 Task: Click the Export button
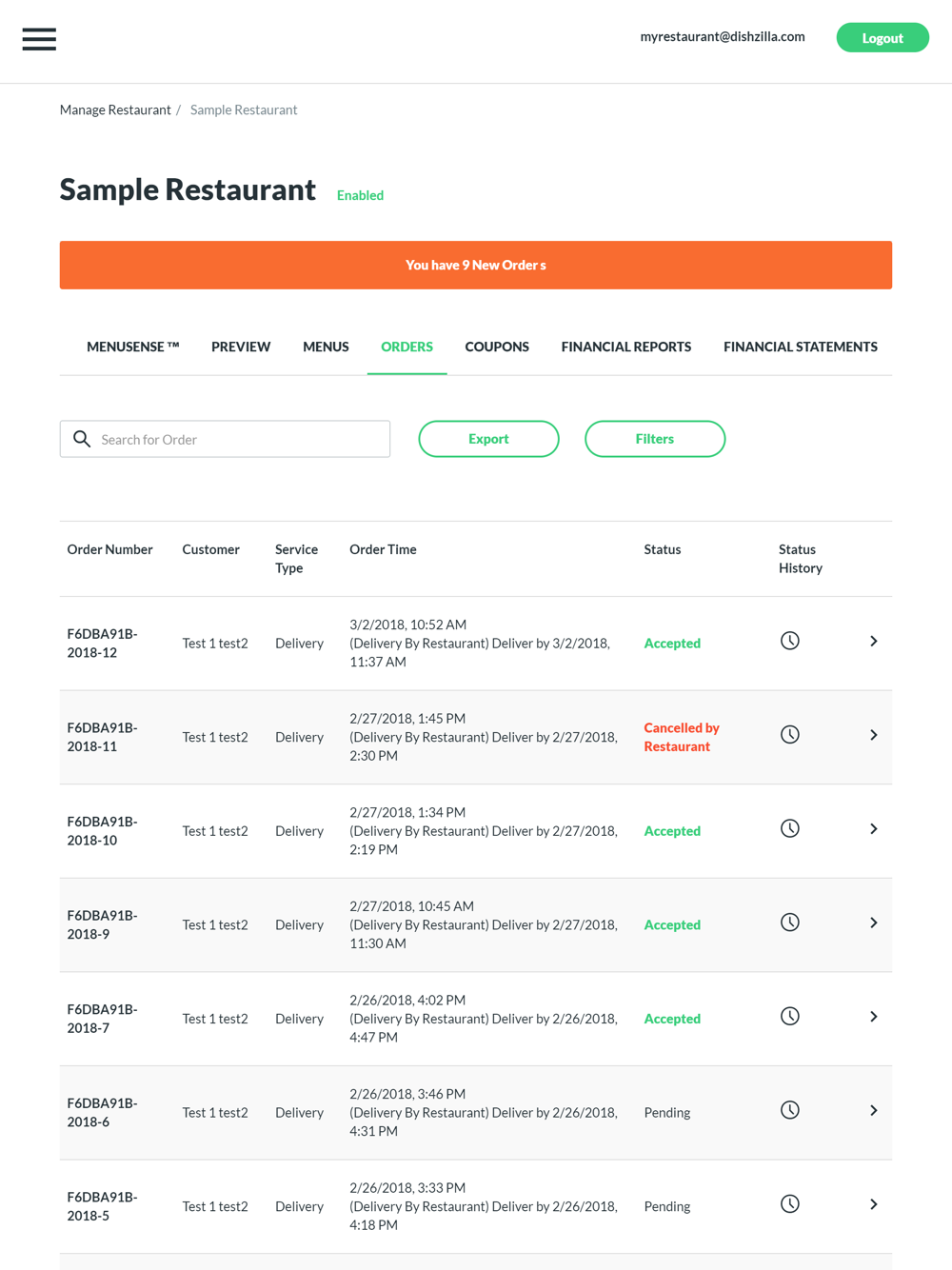pos(488,439)
